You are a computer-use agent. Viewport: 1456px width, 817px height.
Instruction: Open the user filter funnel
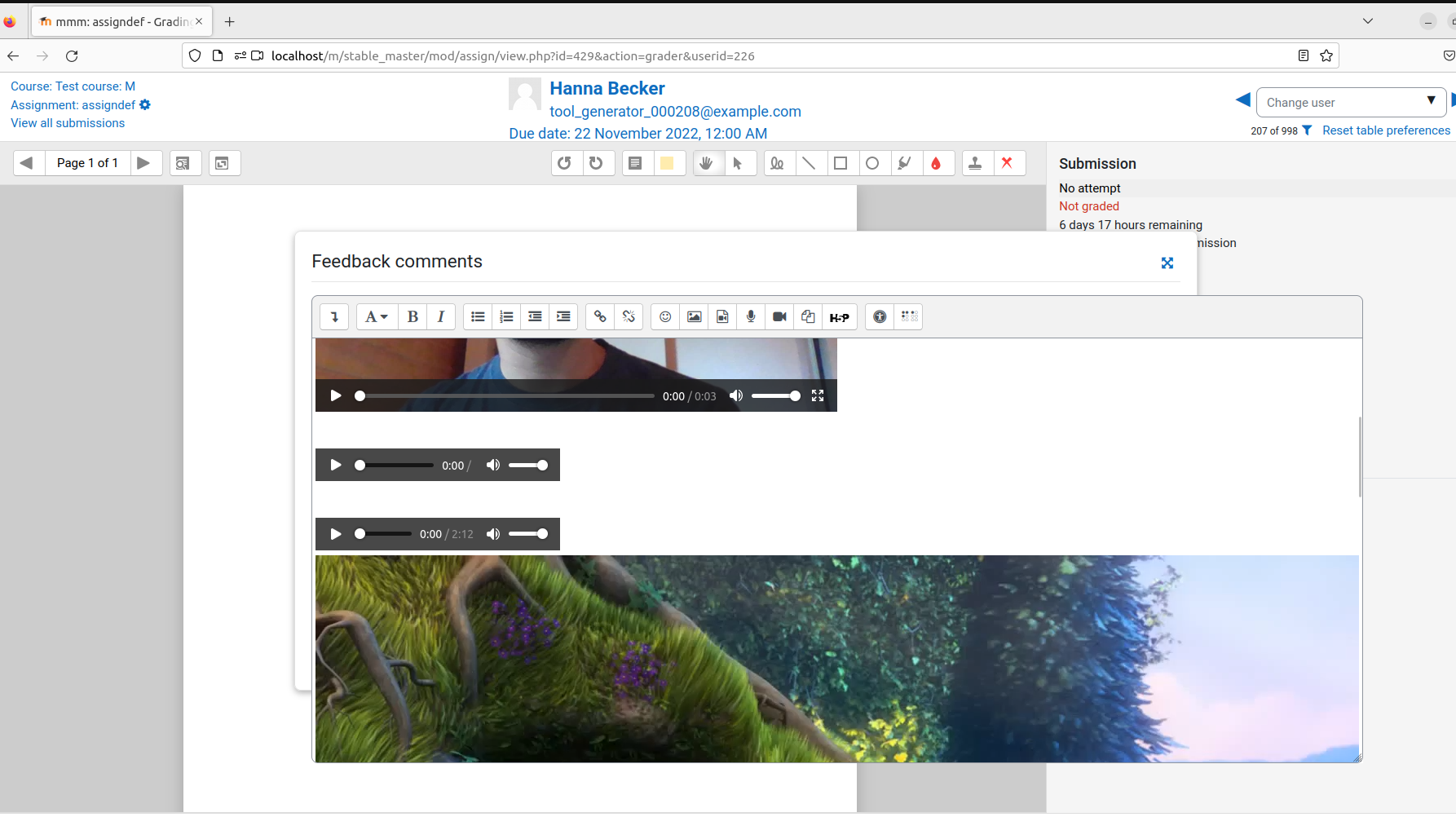(x=1307, y=130)
